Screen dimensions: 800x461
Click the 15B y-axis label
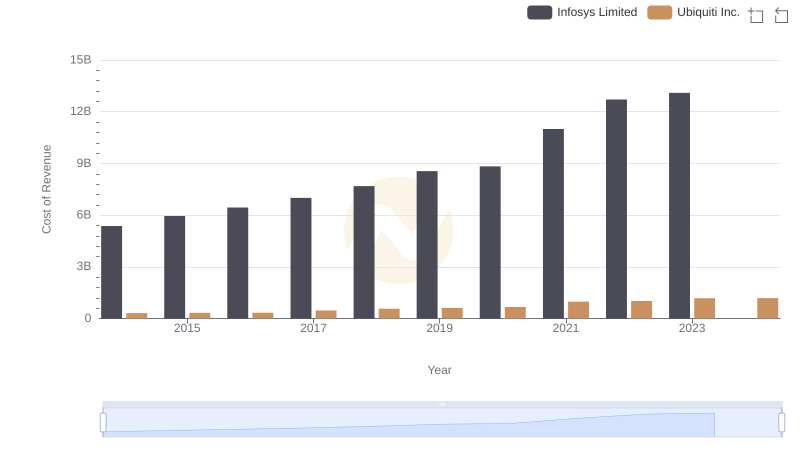[x=81, y=60]
